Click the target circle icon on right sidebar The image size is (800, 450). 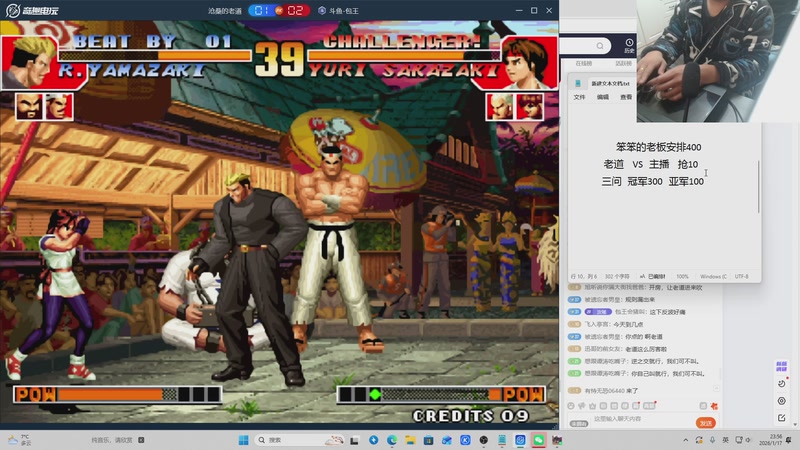(781, 401)
